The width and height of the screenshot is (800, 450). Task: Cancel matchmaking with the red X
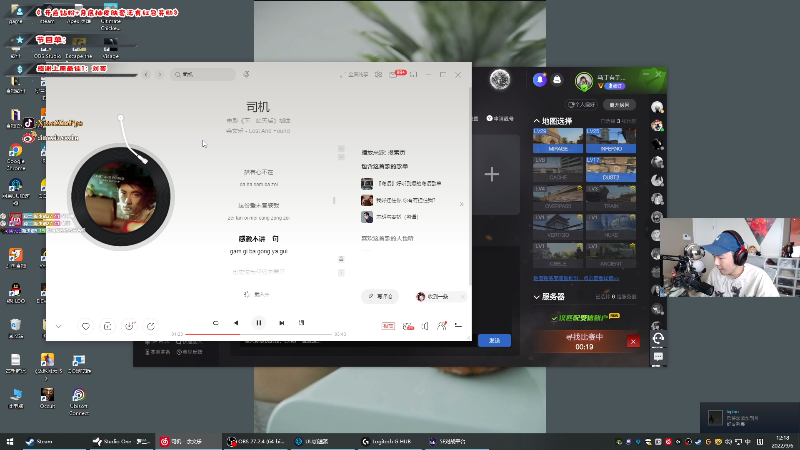633,341
